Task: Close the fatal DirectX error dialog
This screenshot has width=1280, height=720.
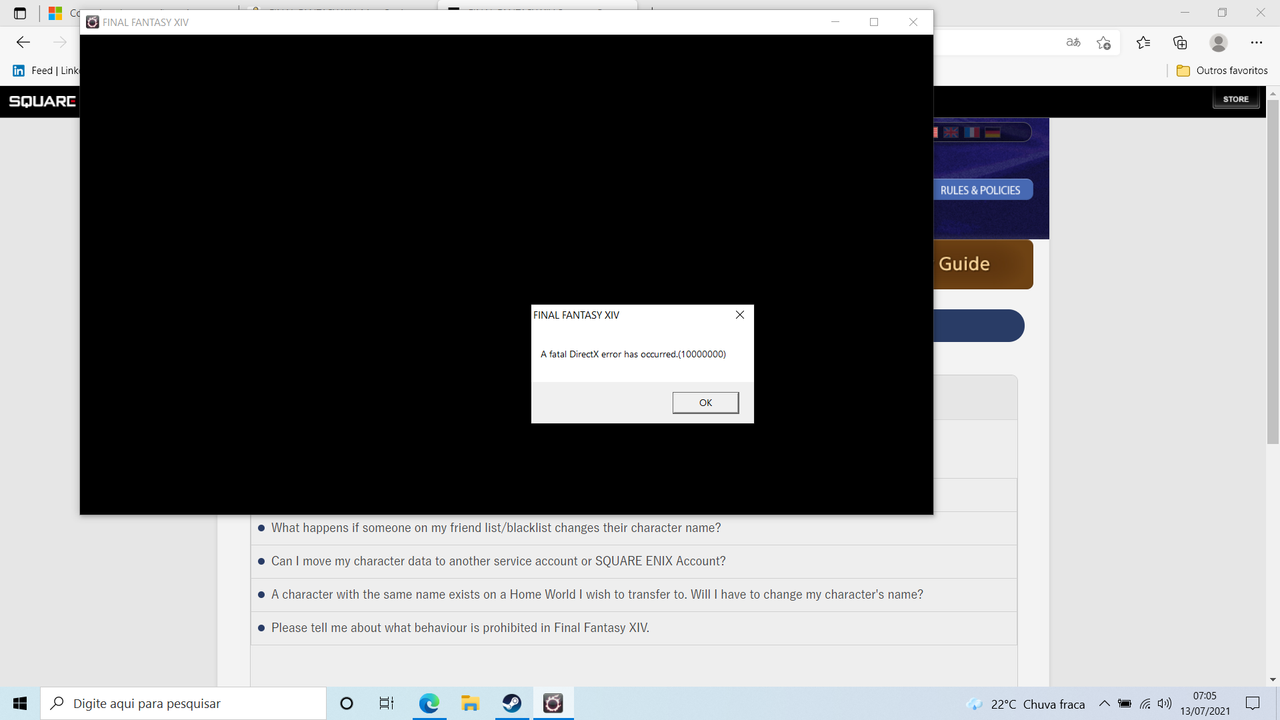Action: pos(739,315)
